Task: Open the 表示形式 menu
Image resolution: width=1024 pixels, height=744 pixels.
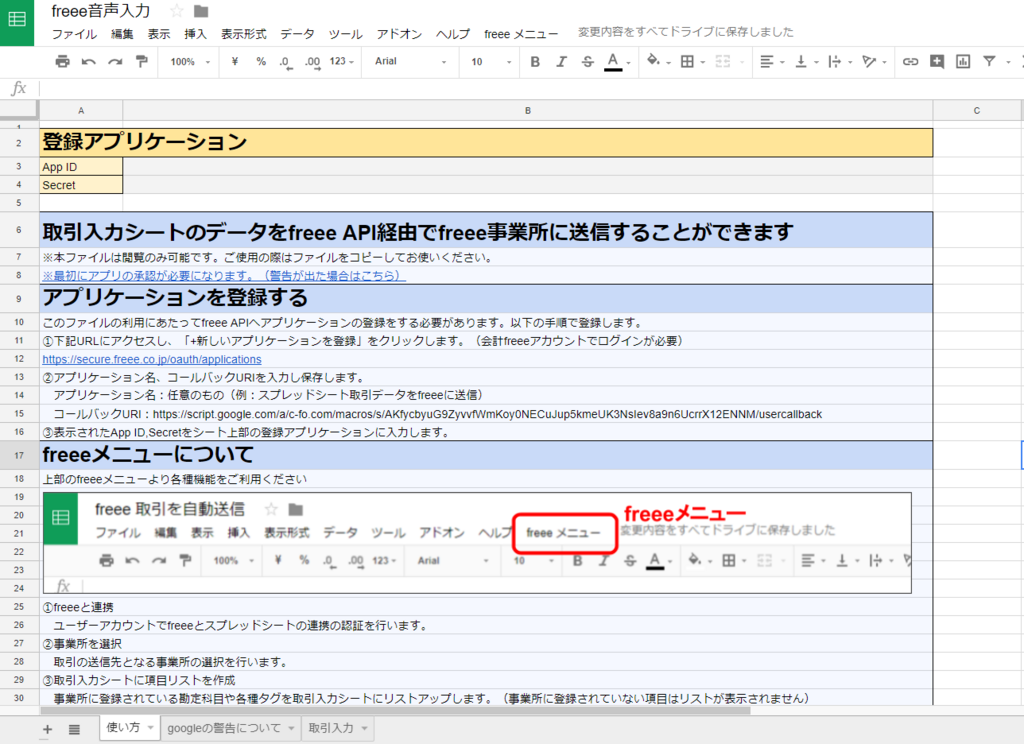Action: click(x=244, y=34)
